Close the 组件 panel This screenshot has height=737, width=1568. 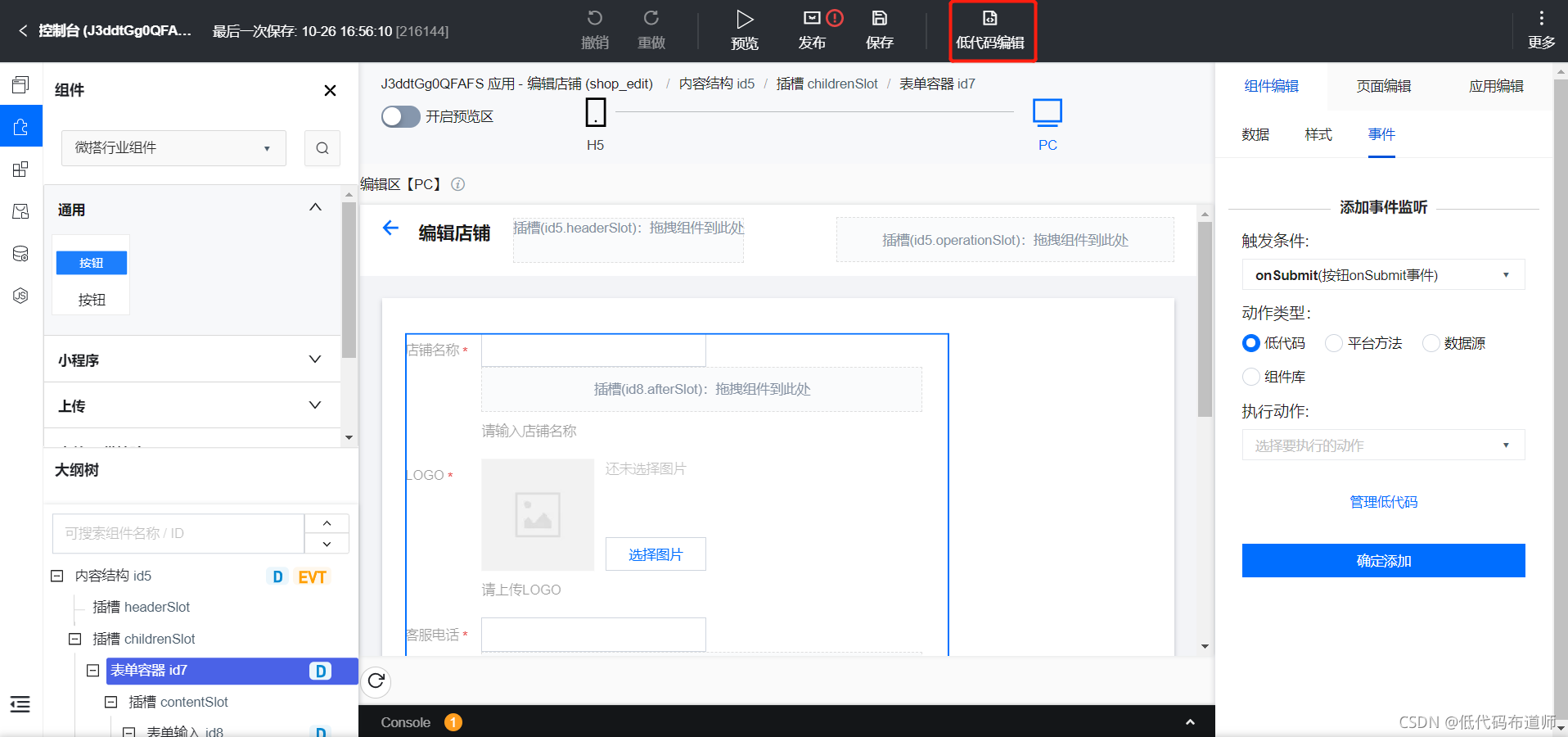click(330, 90)
